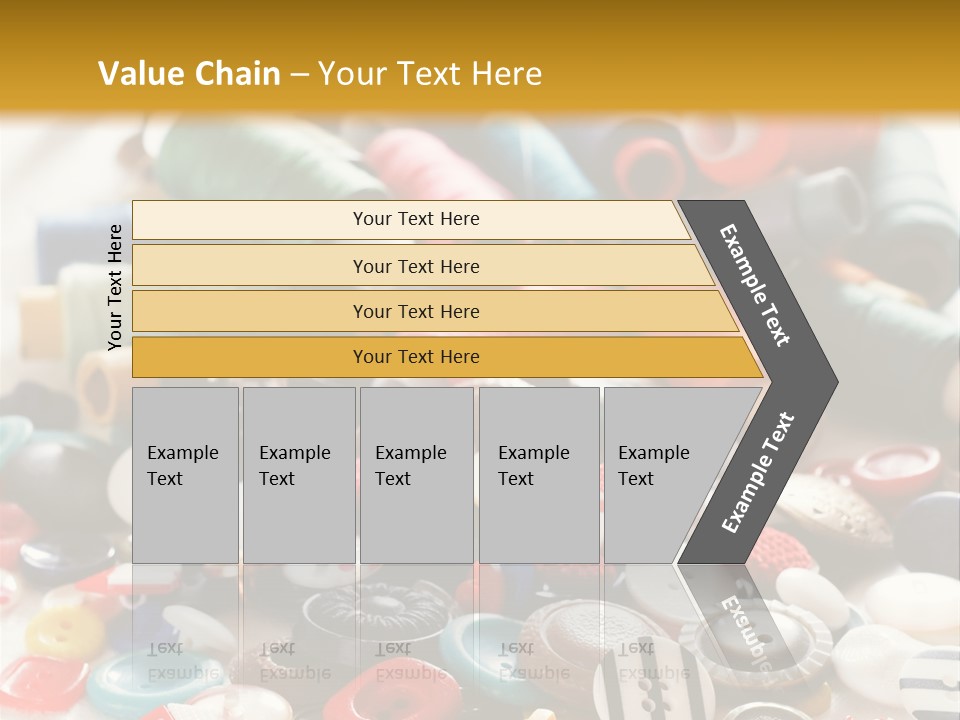Click the fourth gray "Example Text" box from left
The image size is (960, 720).
pos(538,474)
